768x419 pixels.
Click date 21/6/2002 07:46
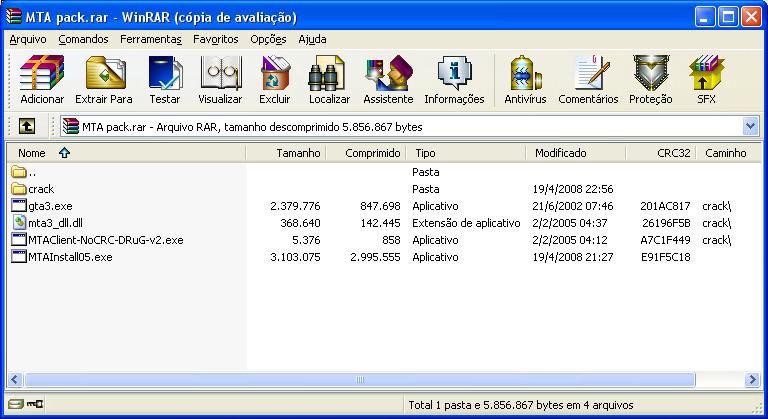(573, 206)
